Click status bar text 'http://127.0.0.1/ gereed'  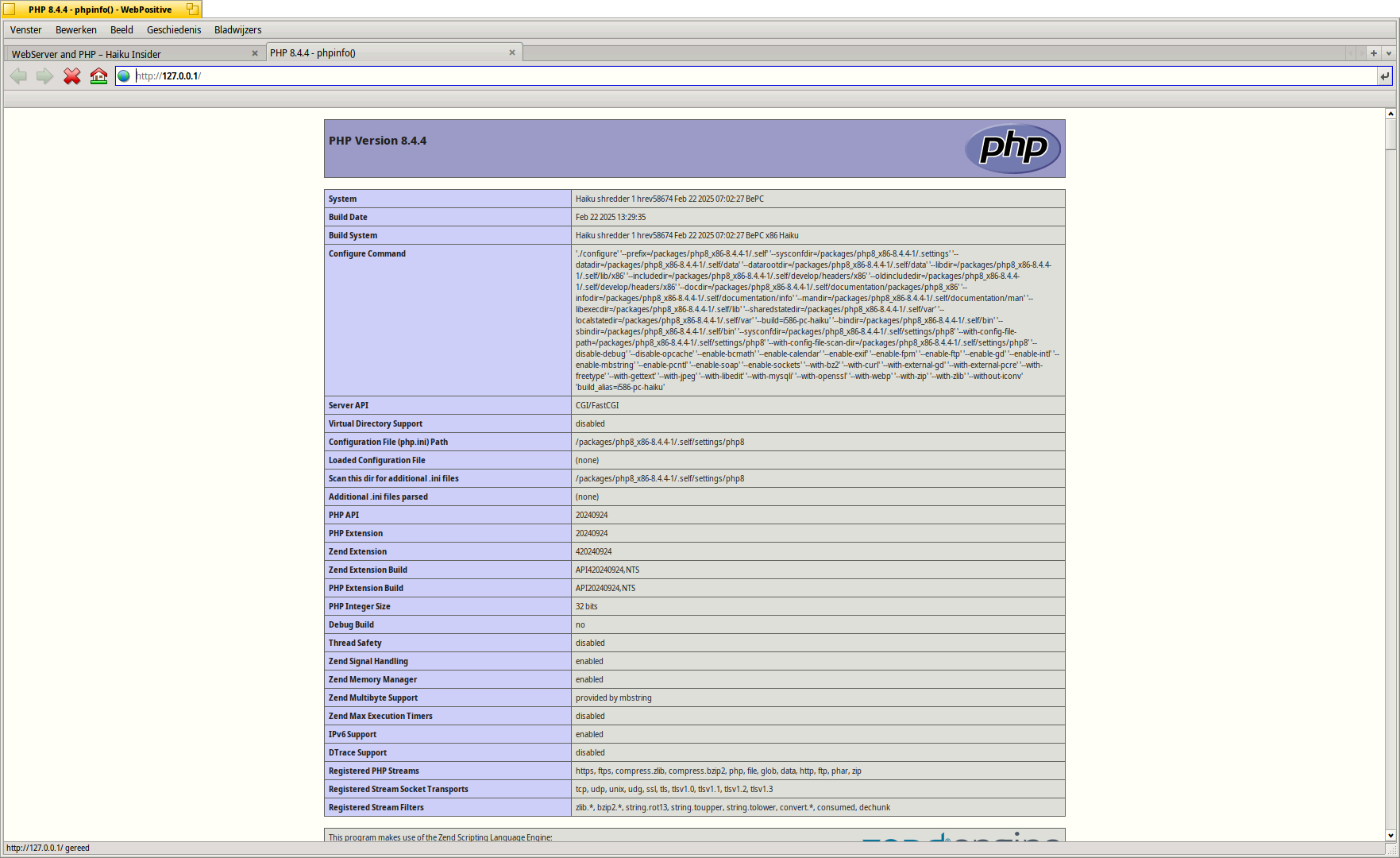(x=48, y=848)
